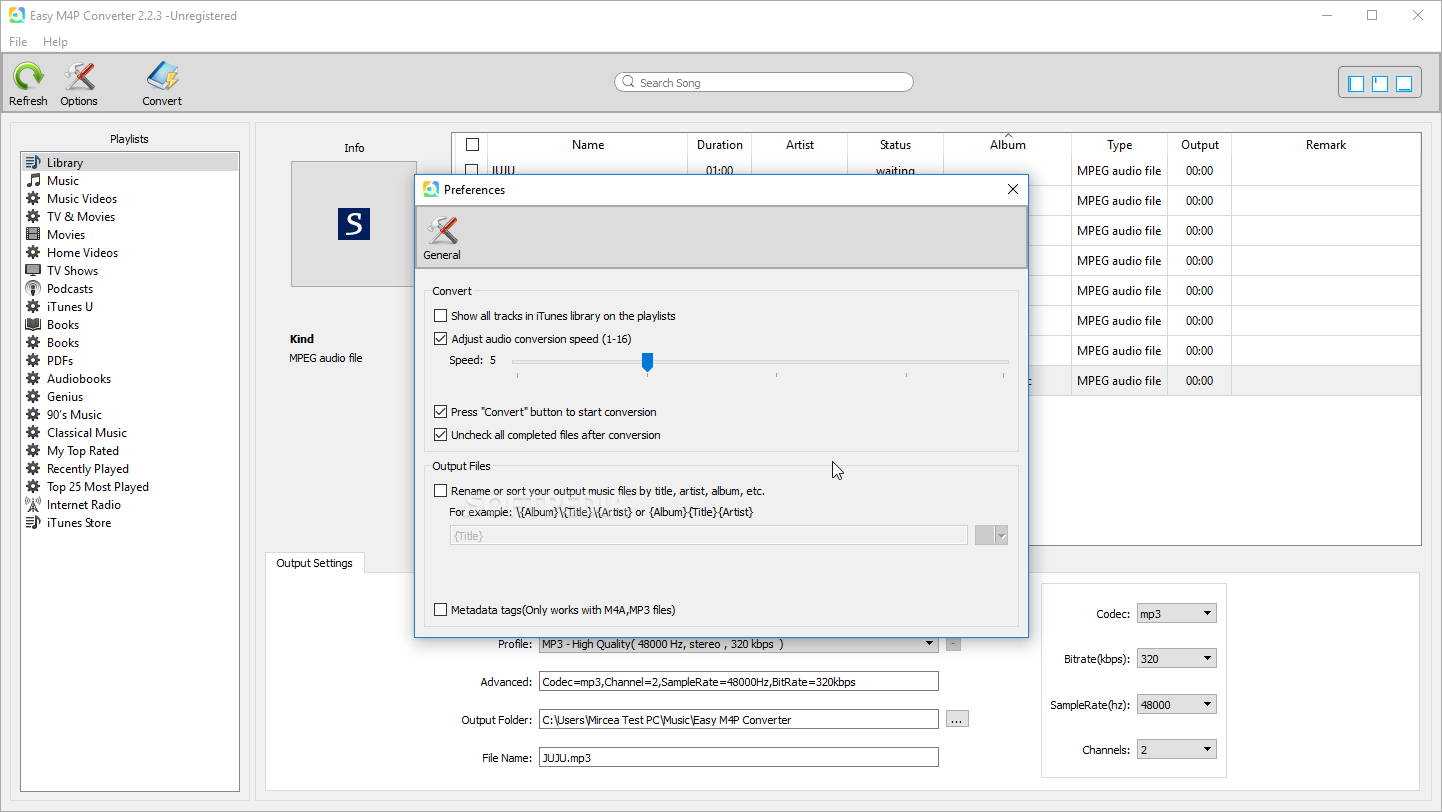Screen dimensions: 1442x812
Task: Open the Options toolbar icon
Action: pyautogui.click(x=79, y=84)
